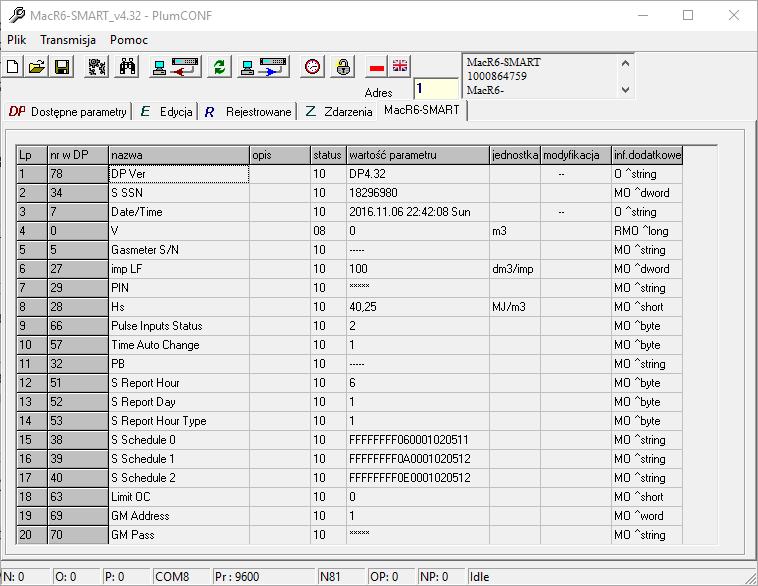Send data to device with blue arrow icon
This screenshot has height=586, width=758.
click(x=263, y=67)
